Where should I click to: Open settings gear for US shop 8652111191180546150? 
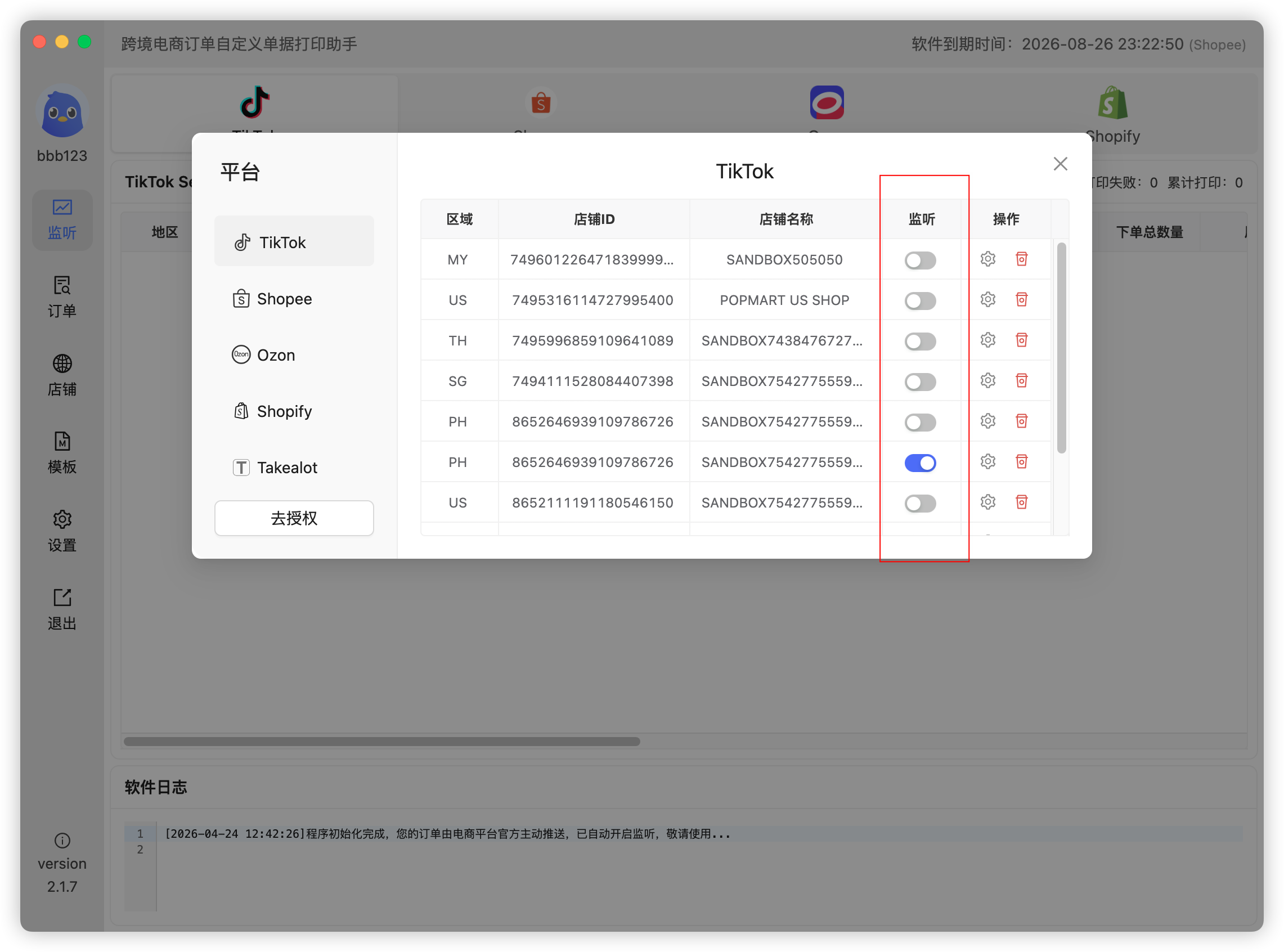(988, 502)
